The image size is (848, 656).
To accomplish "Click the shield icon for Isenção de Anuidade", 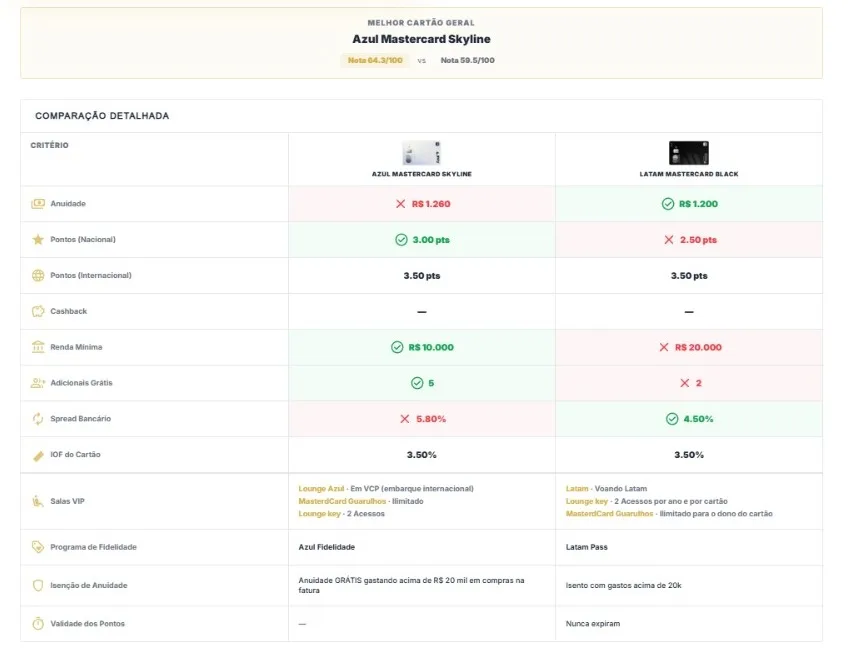I will click(38, 585).
